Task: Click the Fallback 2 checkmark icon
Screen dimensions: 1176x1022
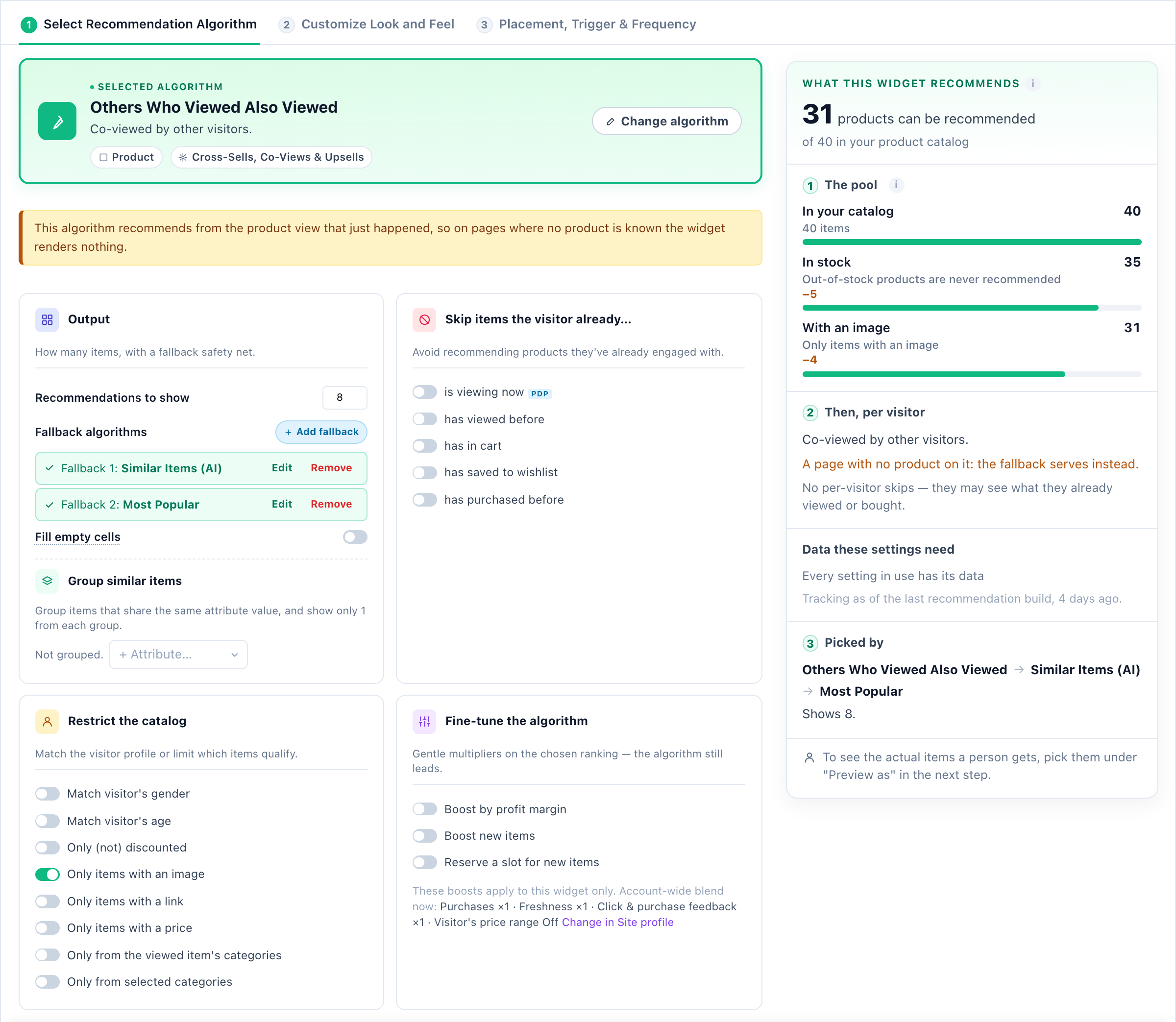Action: click(49, 505)
